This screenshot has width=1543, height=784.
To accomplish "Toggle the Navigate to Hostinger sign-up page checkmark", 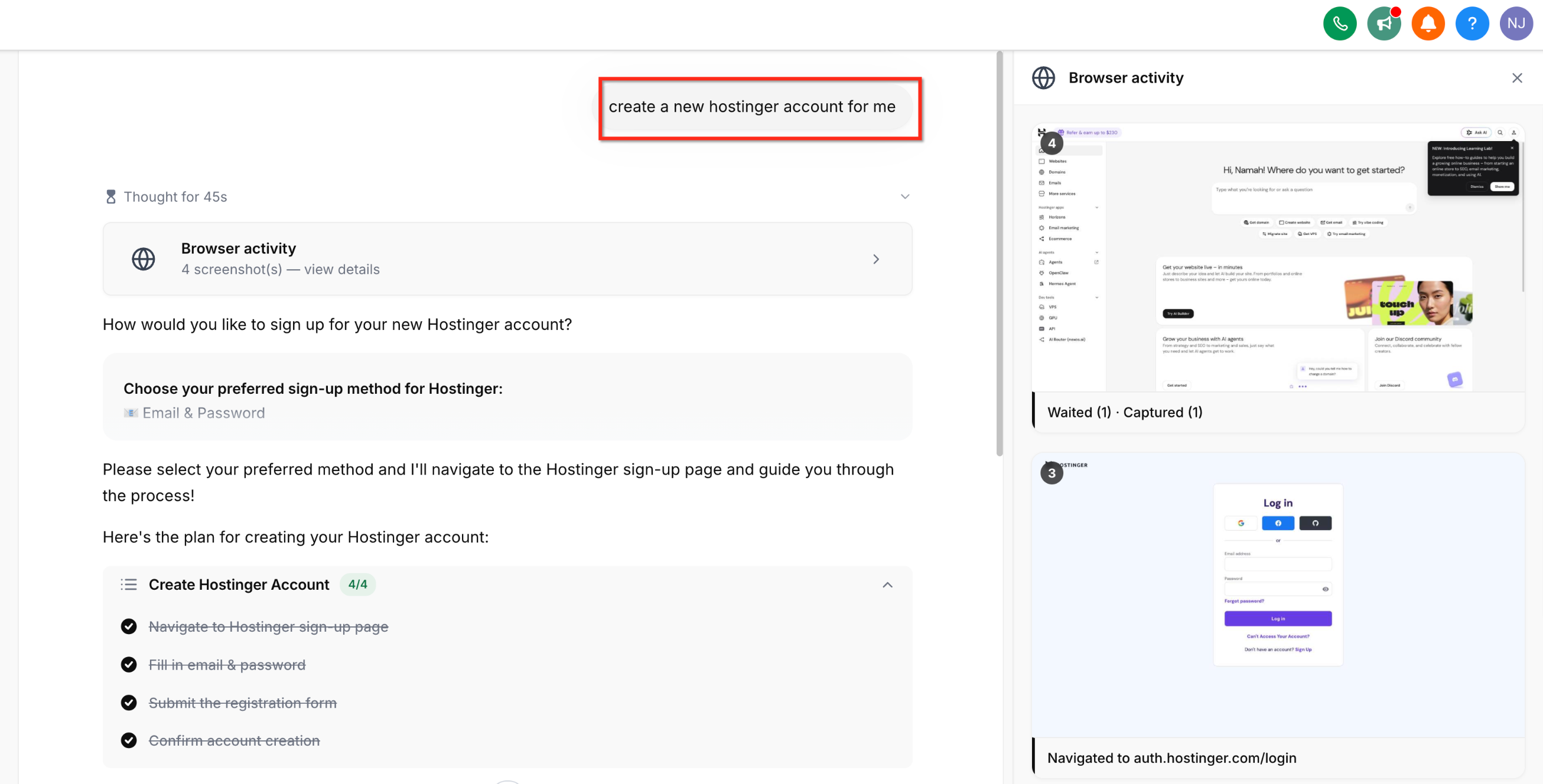I will pos(129,626).
